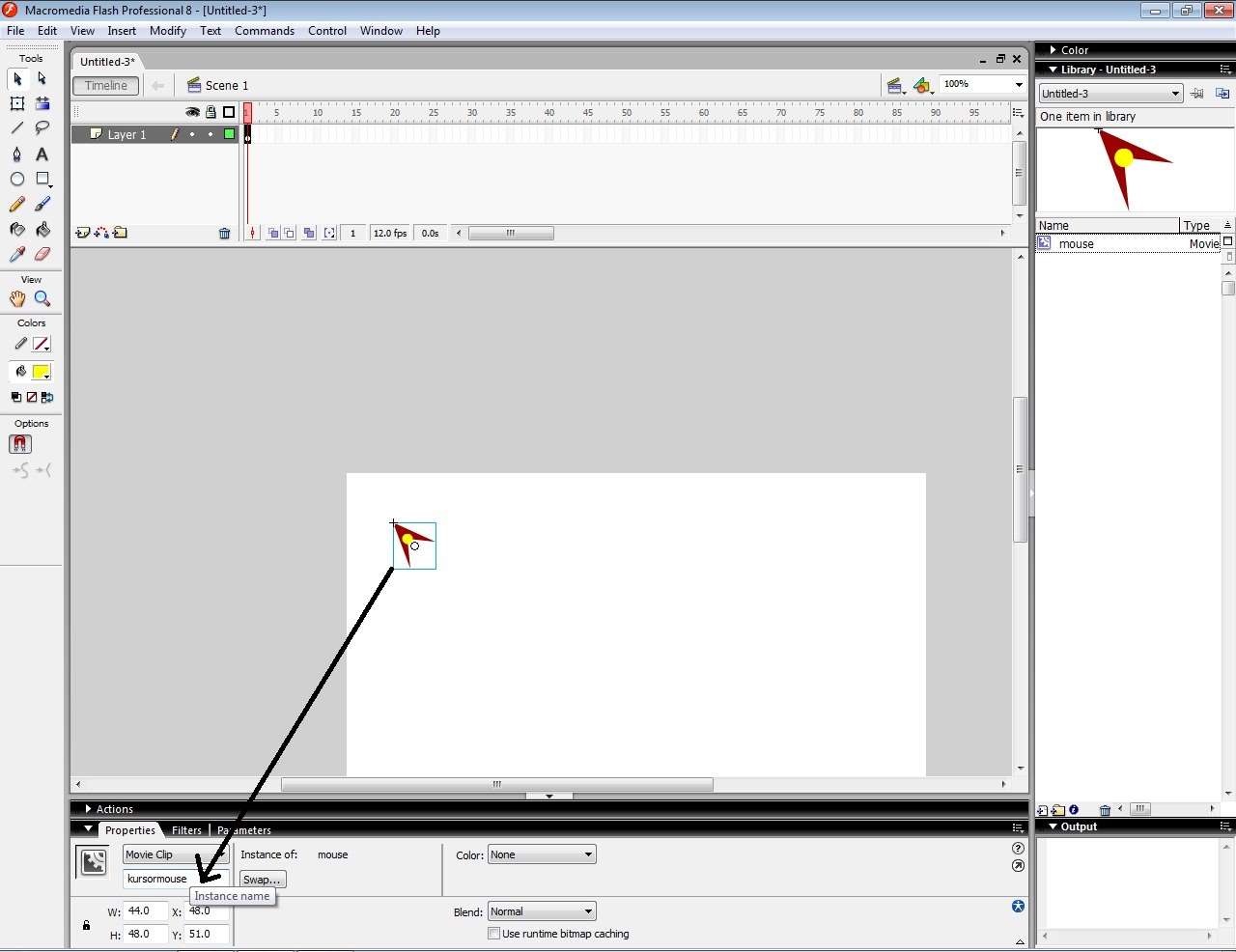
Task: Select the mouse symbol in library
Action: tap(1076, 244)
